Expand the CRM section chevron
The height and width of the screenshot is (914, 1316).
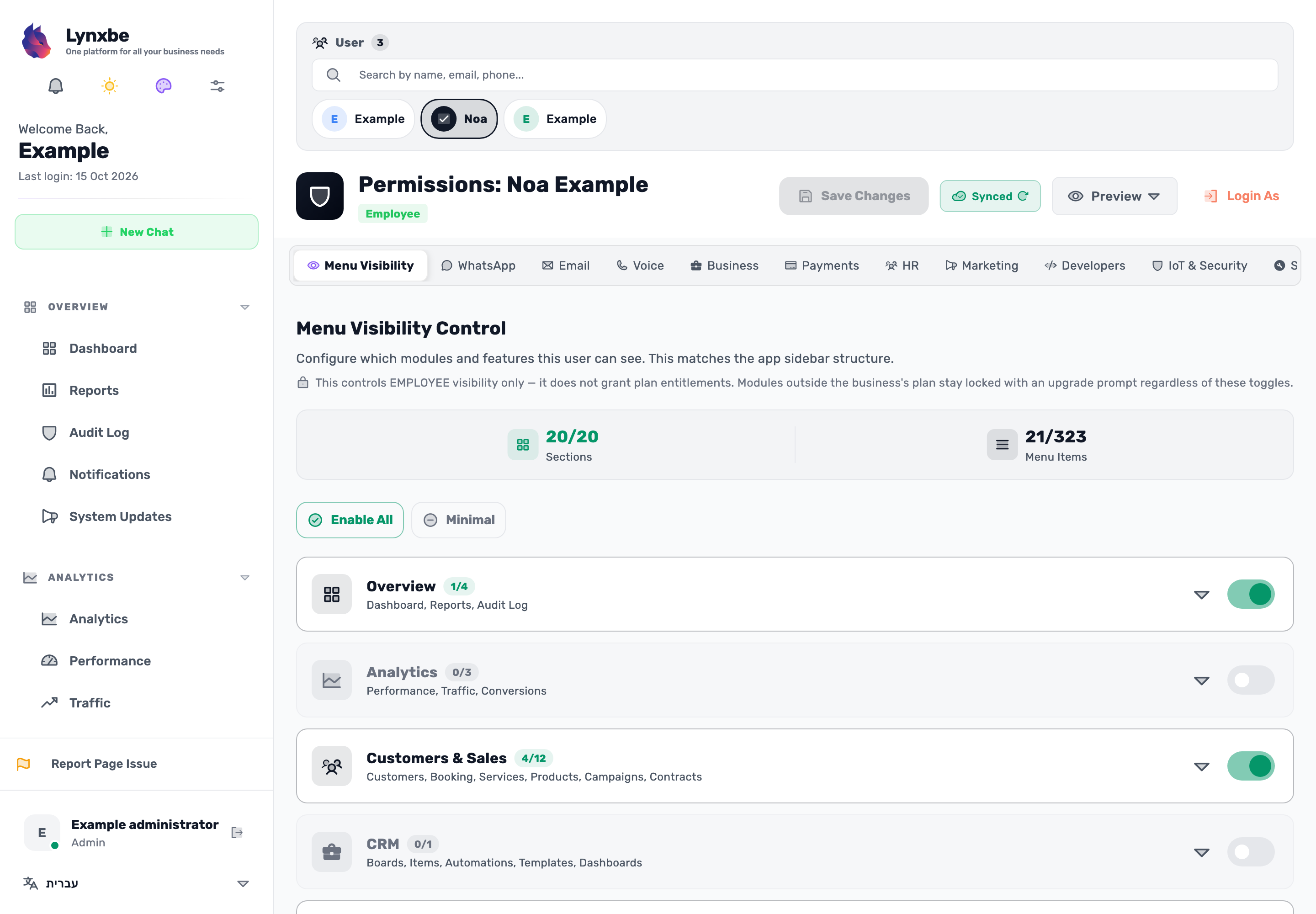(1201, 852)
